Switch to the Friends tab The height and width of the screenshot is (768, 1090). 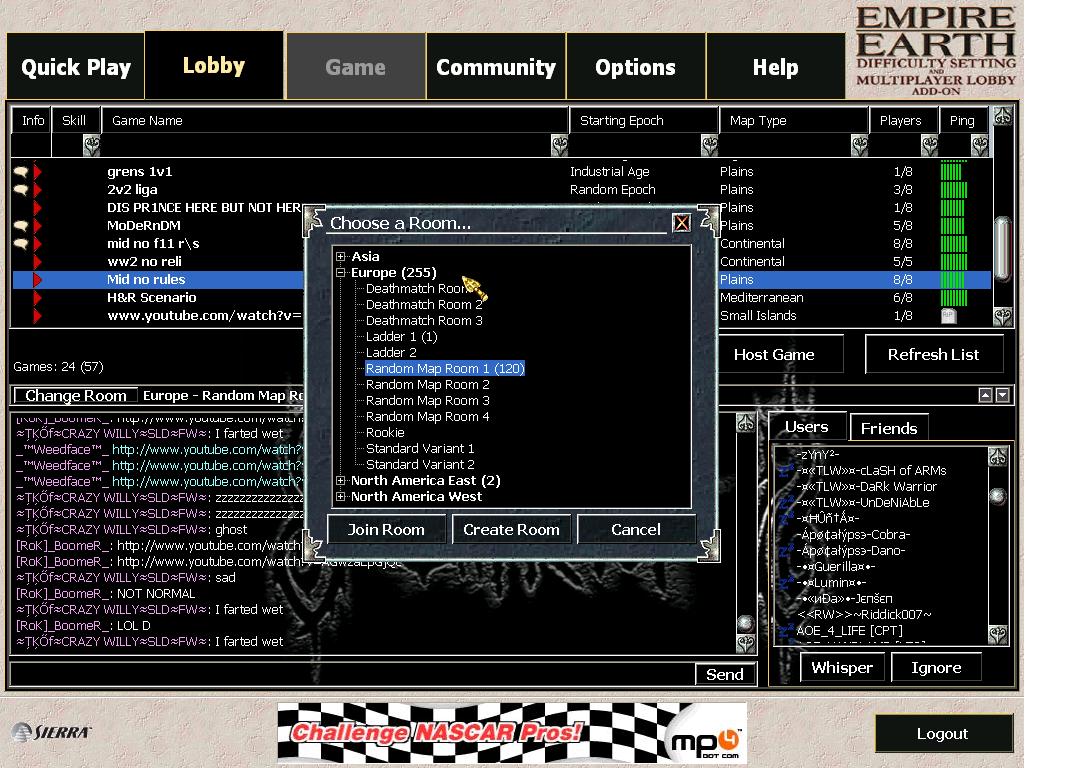(888, 428)
